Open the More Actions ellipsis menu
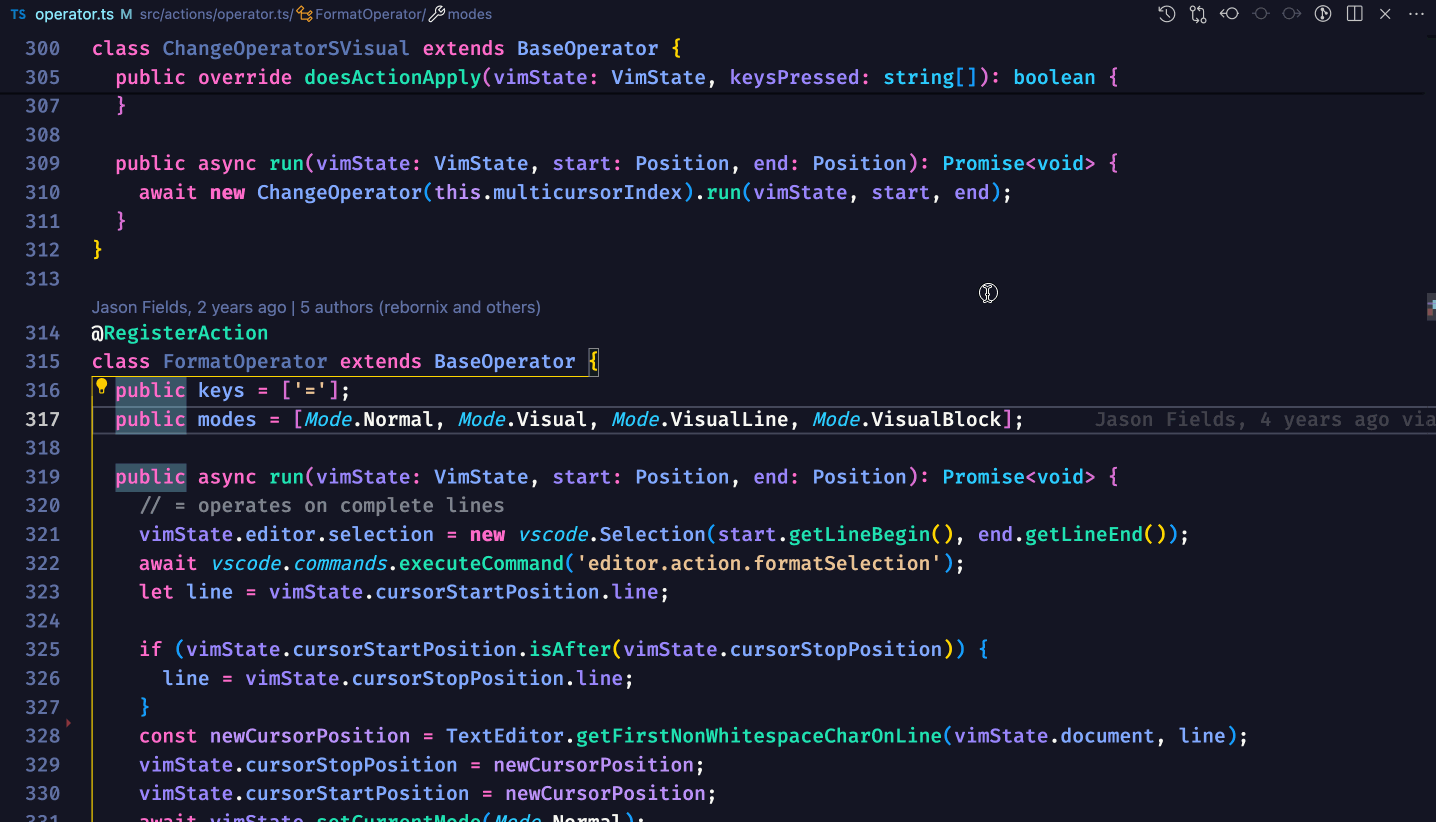 pos(1416,14)
